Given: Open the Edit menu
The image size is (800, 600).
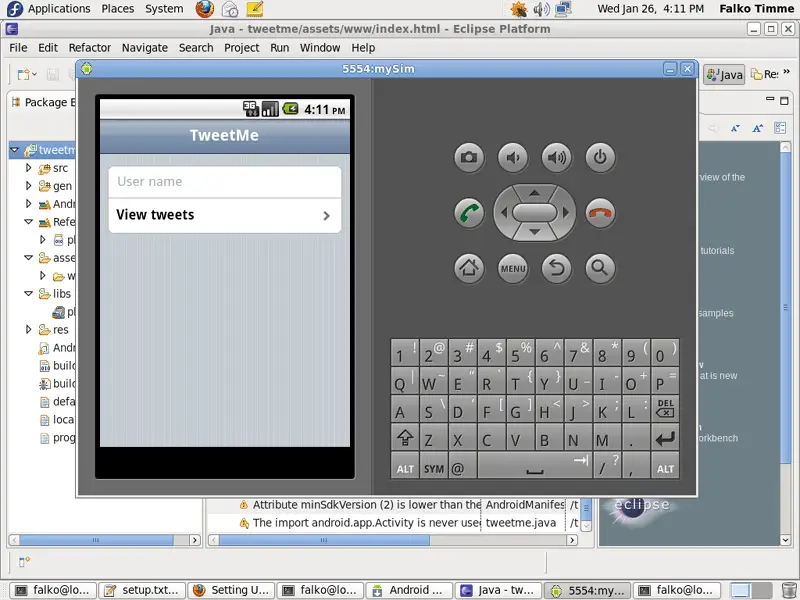Looking at the screenshot, I should tap(48, 47).
